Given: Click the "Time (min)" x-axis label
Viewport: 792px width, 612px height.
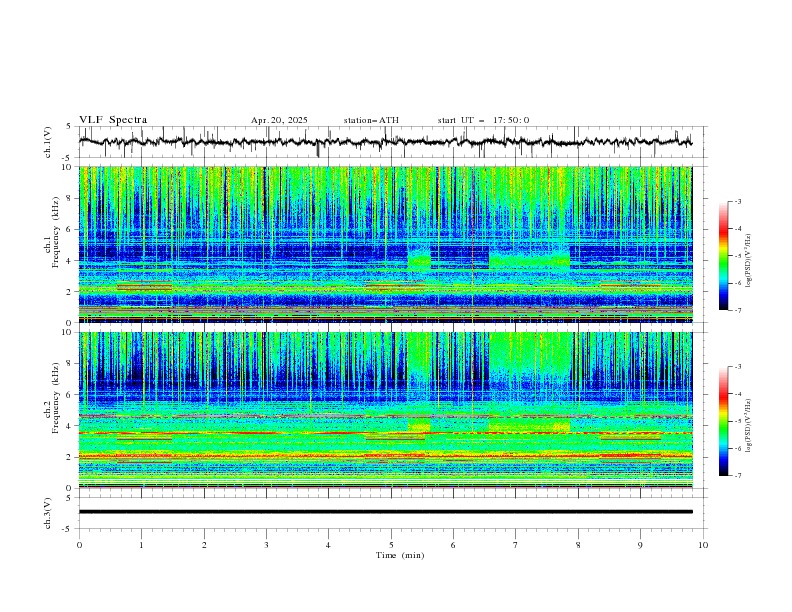Looking at the screenshot, I should tap(400, 555).
